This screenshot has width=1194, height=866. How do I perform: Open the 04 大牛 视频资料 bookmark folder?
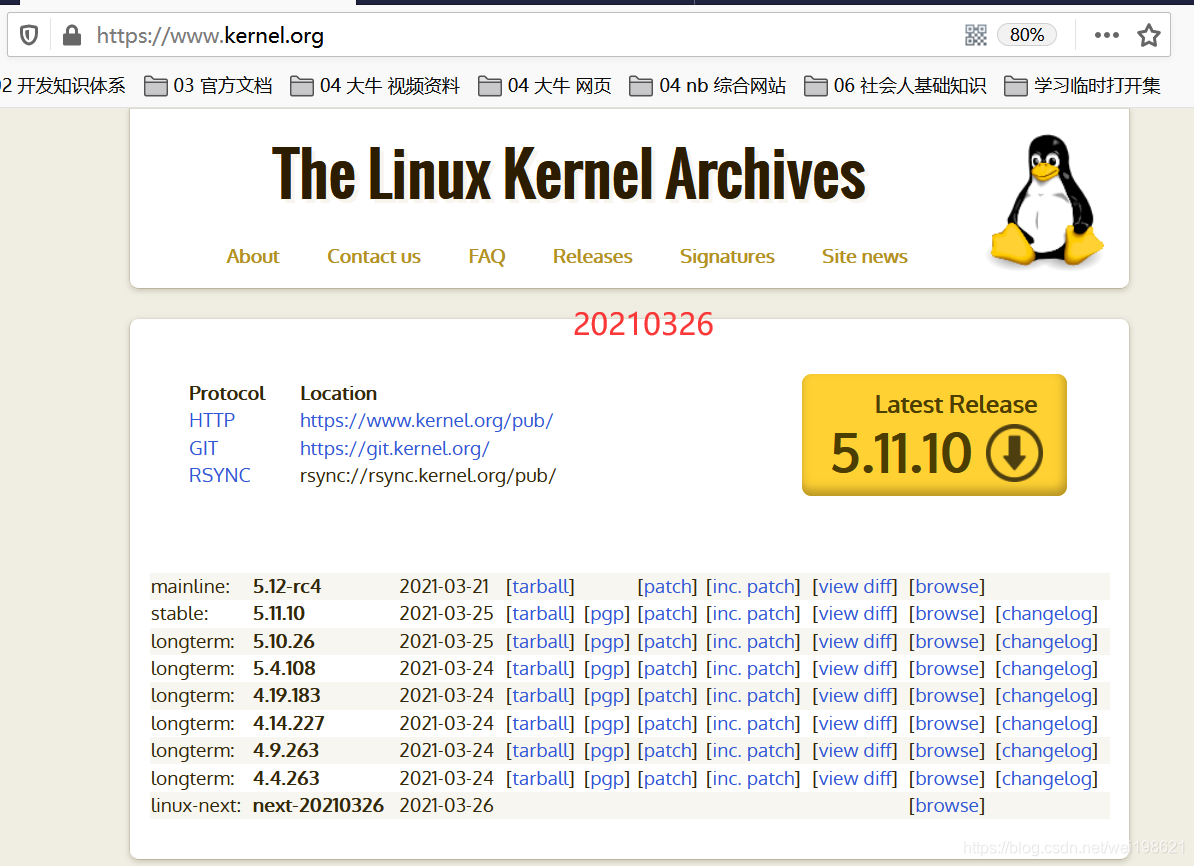click(x=375, y=86)
